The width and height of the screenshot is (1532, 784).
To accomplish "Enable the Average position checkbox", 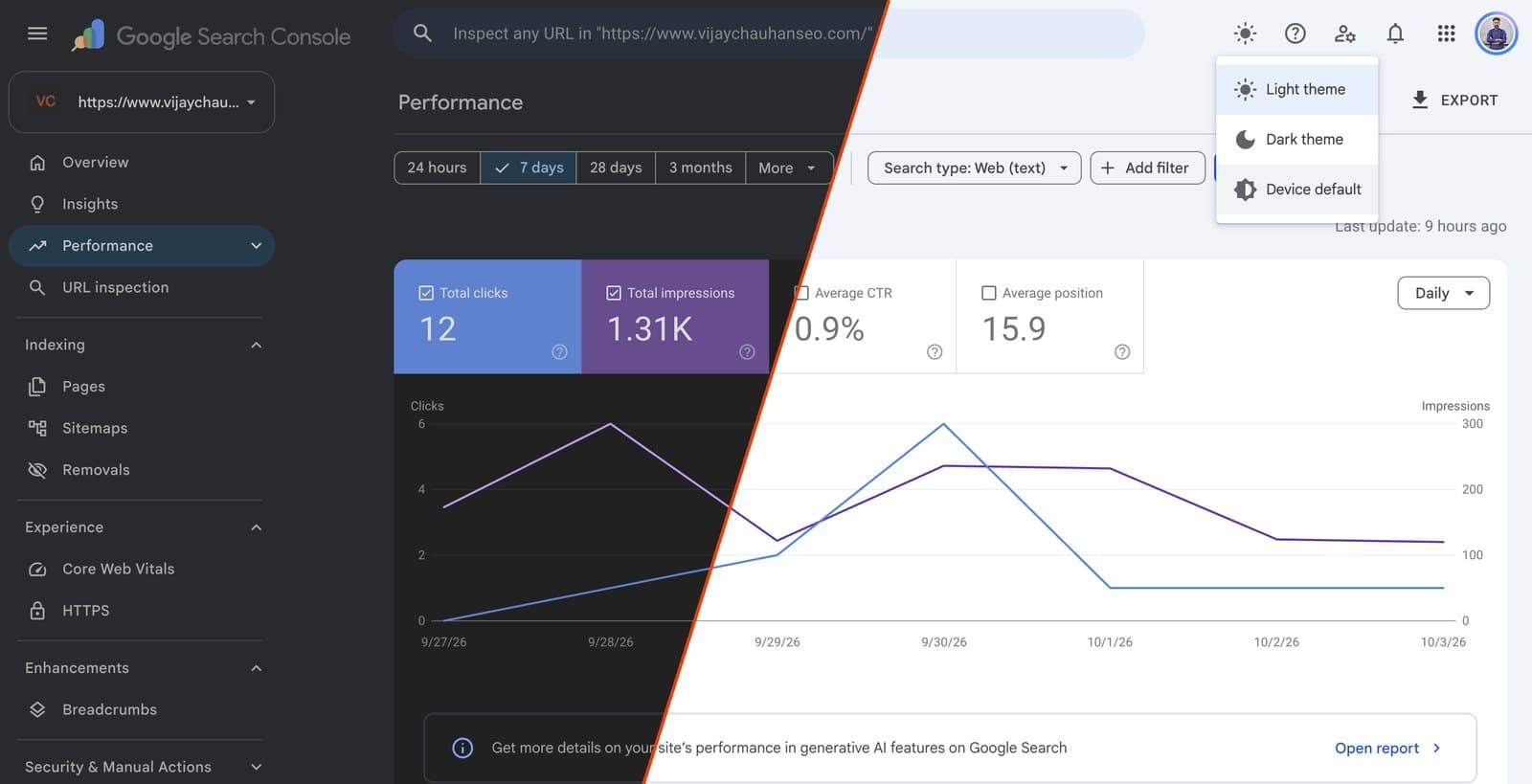I will click(989, 293).
